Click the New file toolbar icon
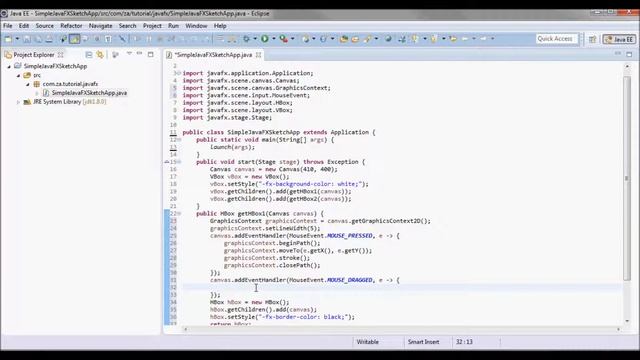The width and height of the screenshot is (640, 360). [8, 39]
